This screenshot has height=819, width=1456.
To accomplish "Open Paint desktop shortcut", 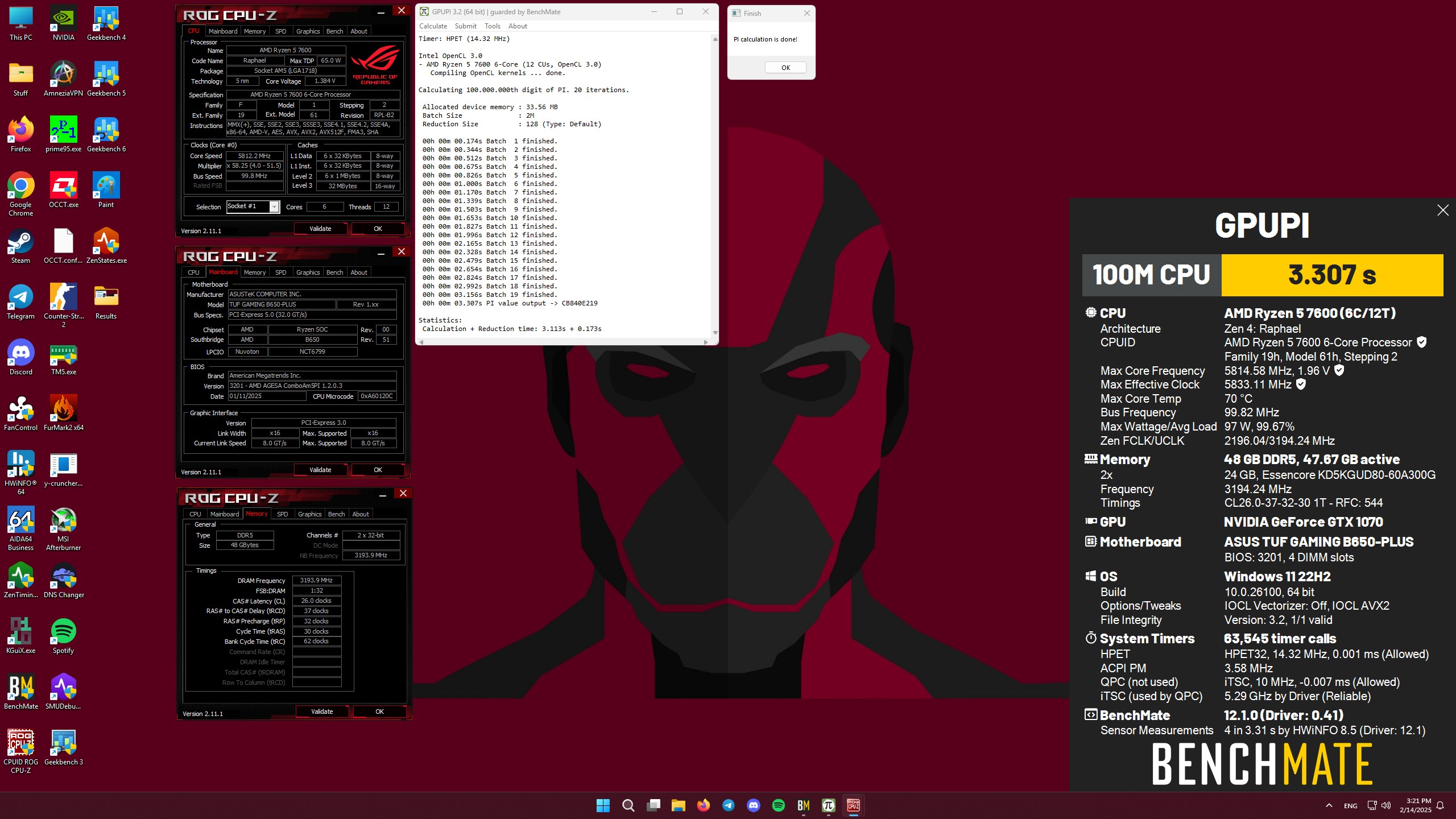I will pos(106,191).
